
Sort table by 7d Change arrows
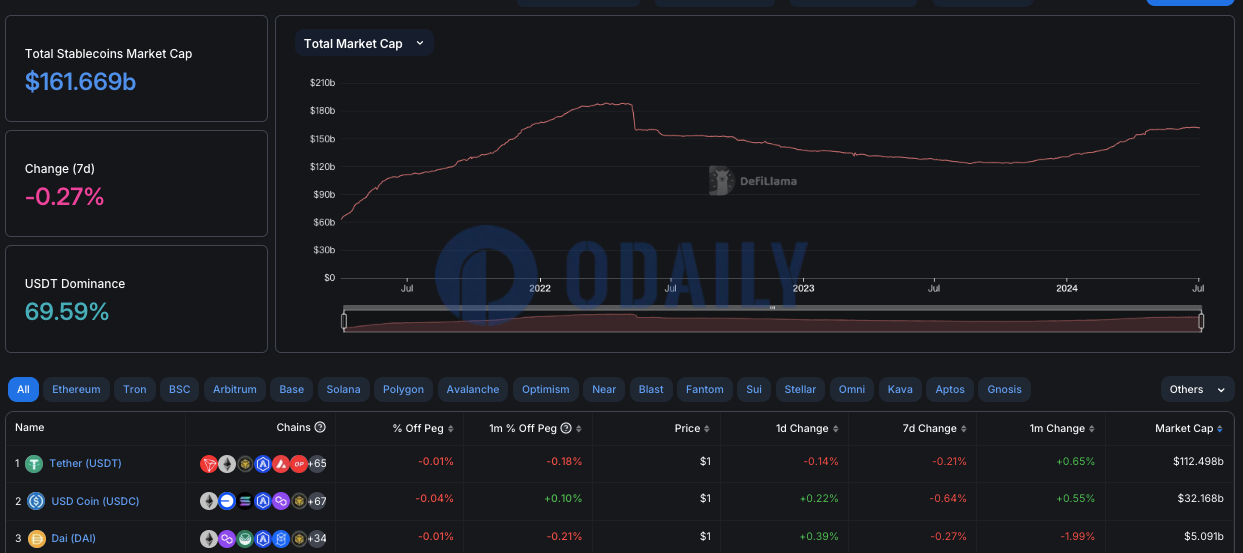(x=965, y=428)
